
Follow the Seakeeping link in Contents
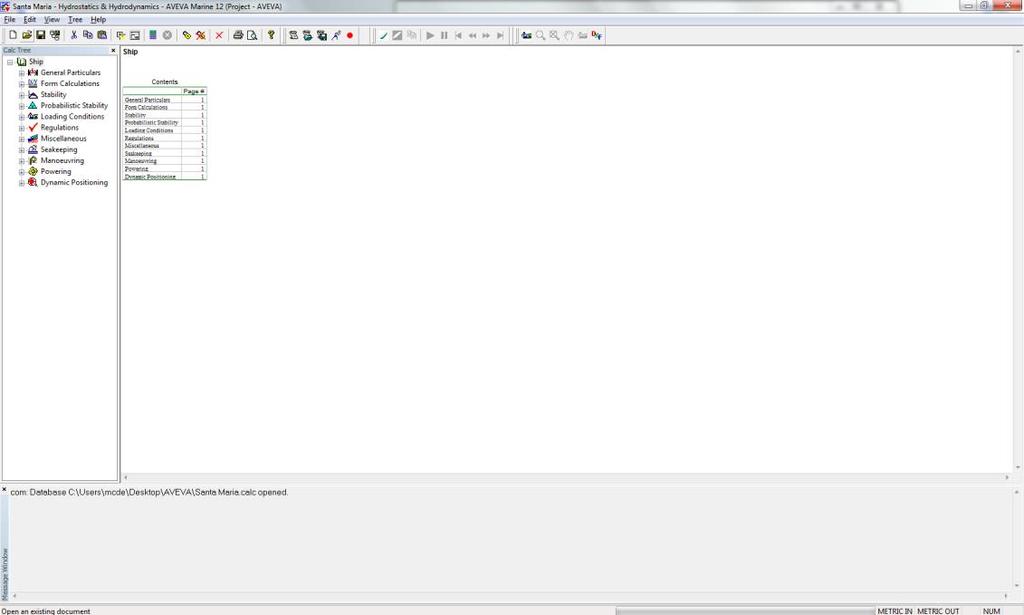(x=138, y=153)
